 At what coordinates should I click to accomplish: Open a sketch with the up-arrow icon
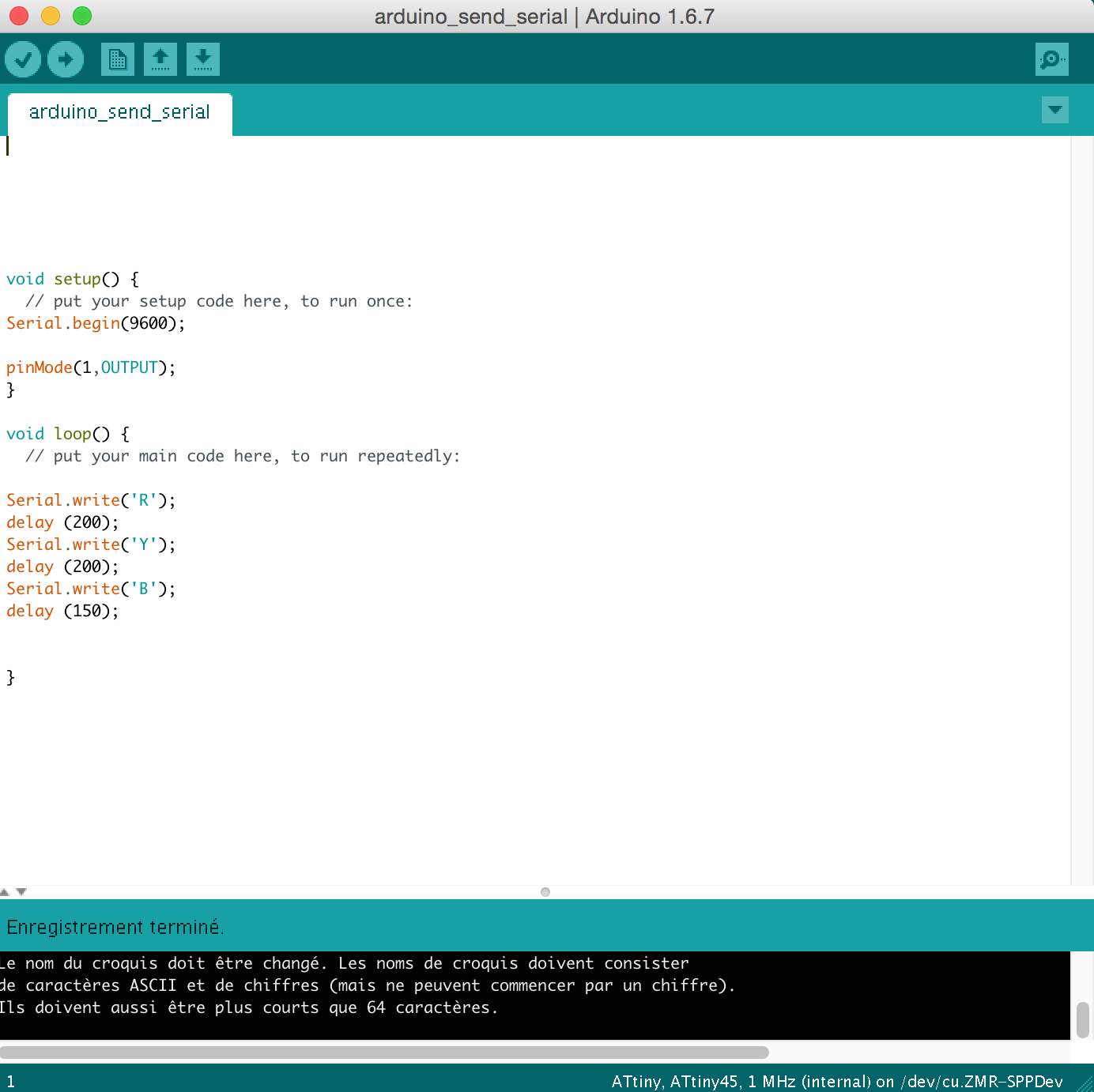click(x=160, y=59)
